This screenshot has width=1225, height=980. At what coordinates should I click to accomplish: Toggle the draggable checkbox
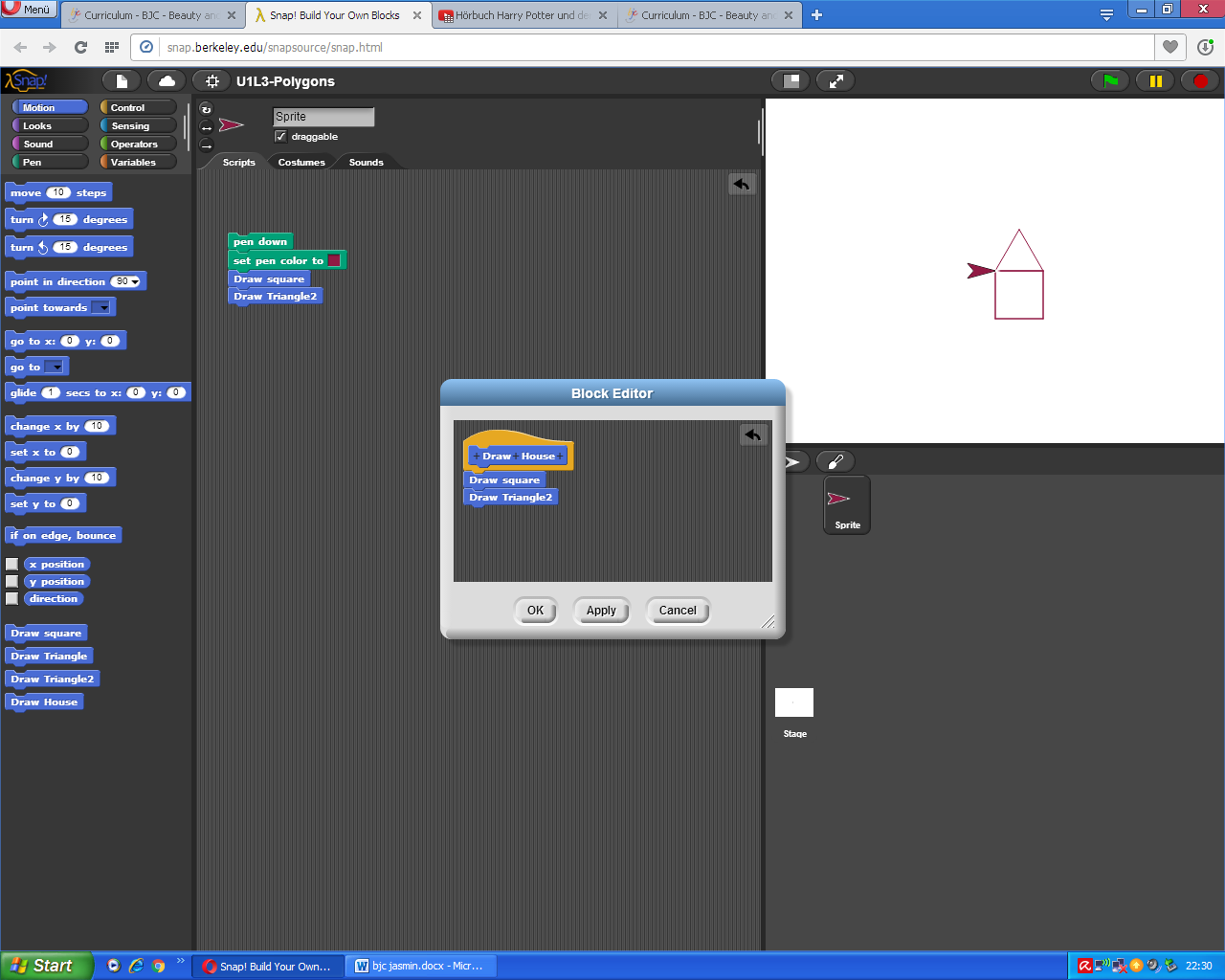tap(280, 137)
